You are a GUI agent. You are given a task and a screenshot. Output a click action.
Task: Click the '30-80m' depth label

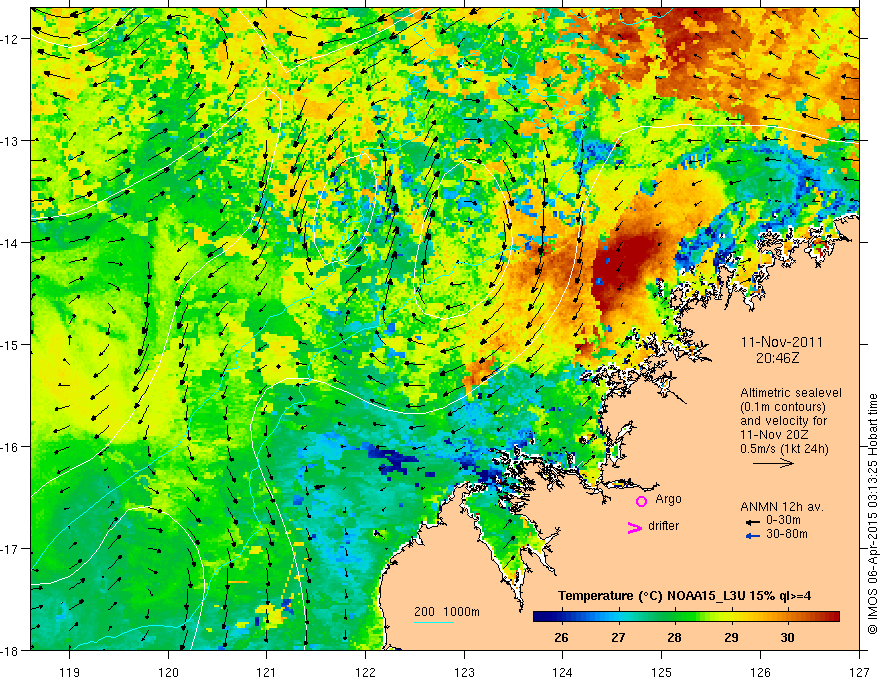[787, 534]
